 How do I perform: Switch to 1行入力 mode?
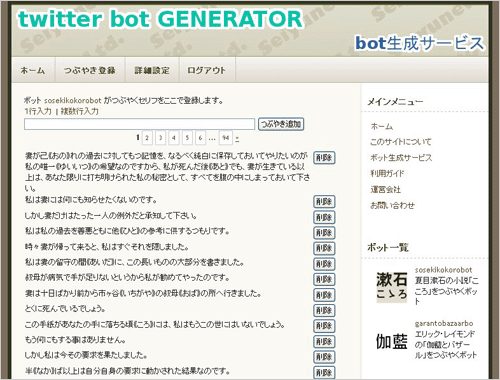click(x=38, y=111)
